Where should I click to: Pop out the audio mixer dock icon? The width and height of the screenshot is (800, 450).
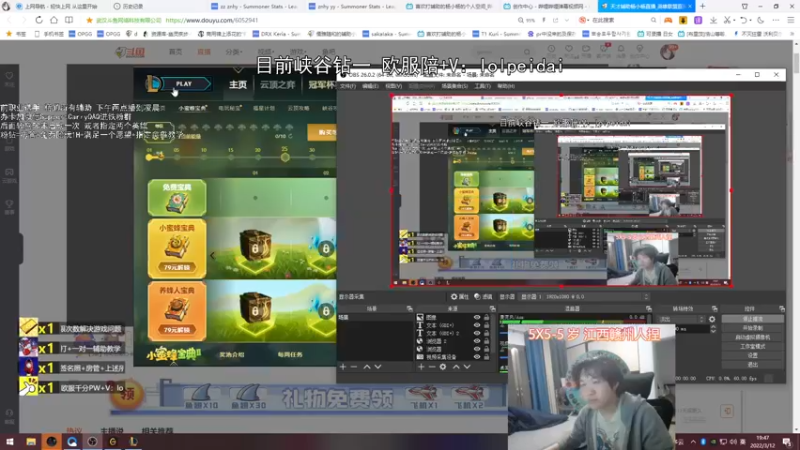pyautogui.click(x=648, y=309)
